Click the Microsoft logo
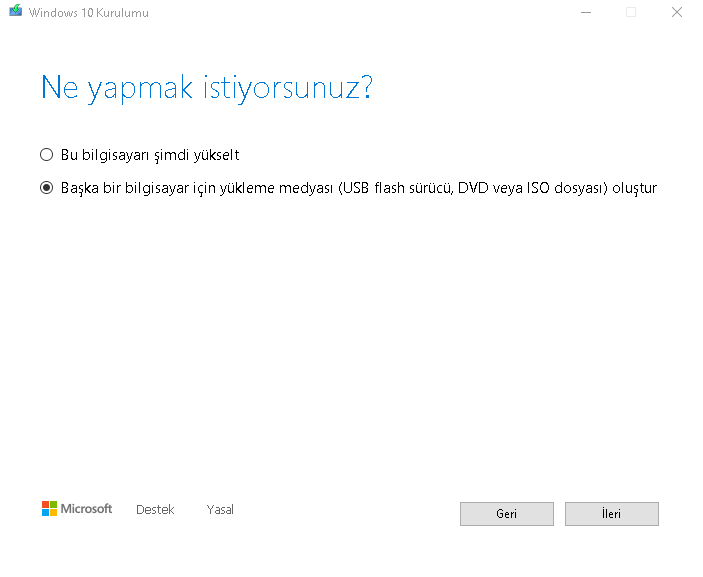 click(x=77, y=509)
